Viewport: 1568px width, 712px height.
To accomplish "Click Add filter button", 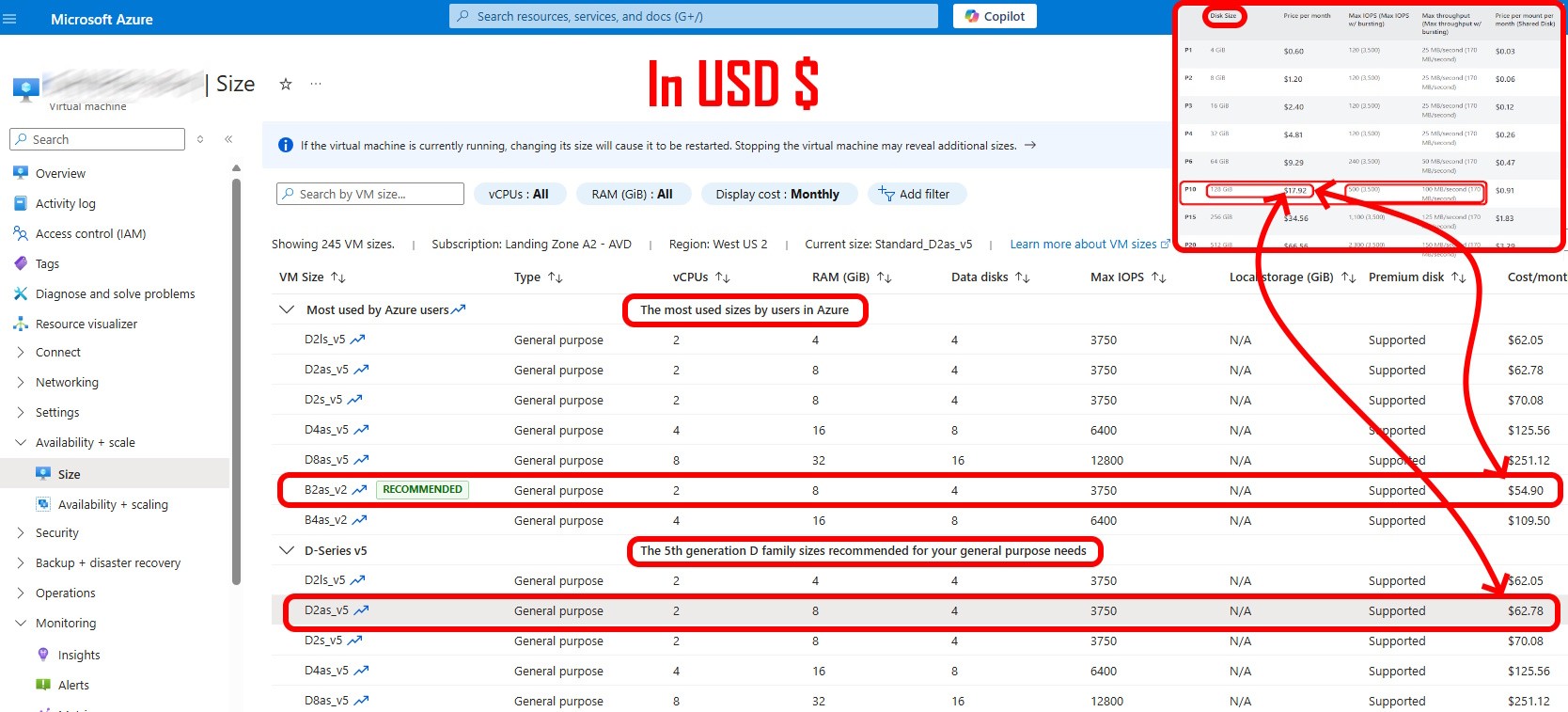I will [x=917, y=194].
